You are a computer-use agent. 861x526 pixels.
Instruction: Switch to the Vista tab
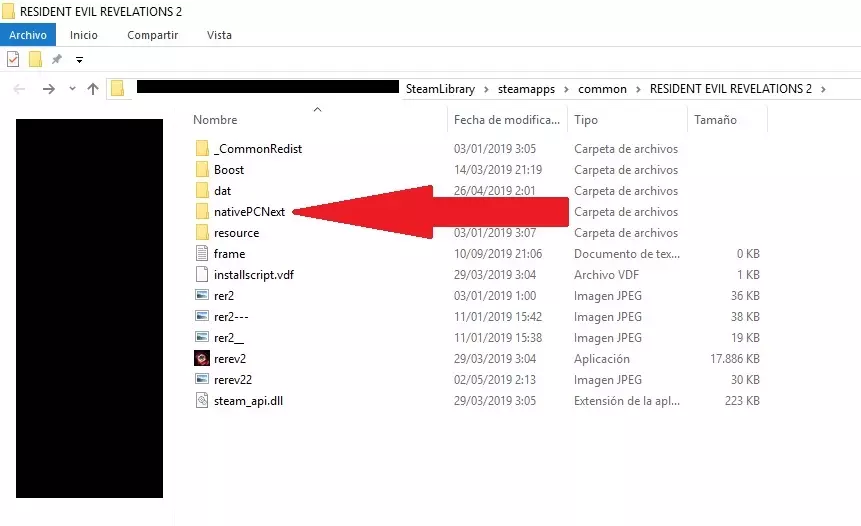click(219, 35)
